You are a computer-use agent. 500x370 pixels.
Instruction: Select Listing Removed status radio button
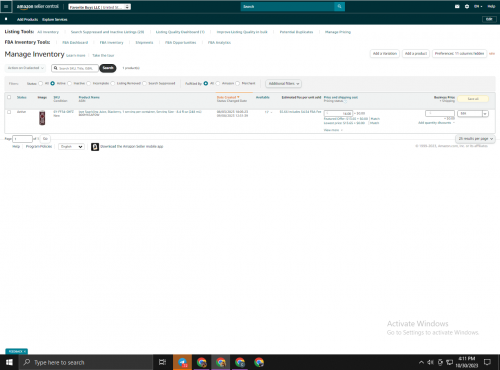(112, 83)
